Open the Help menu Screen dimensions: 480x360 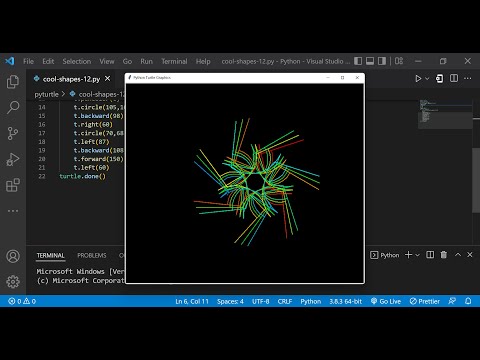[203, 61]
